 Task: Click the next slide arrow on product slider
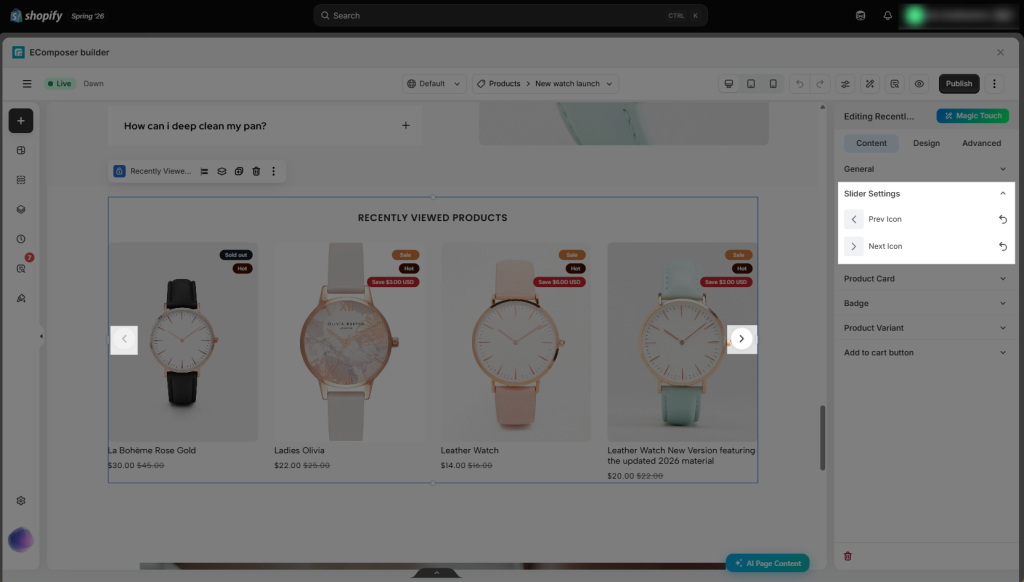click(741, 339)
